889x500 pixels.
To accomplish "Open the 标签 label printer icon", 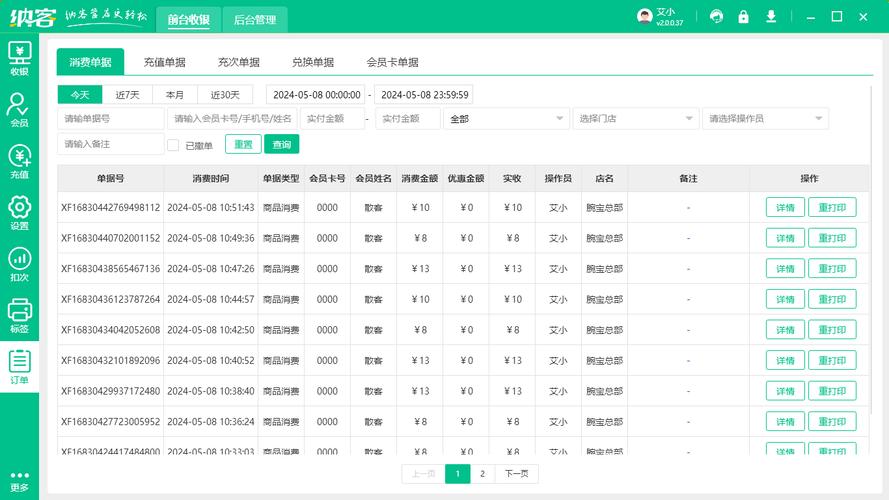I will pyautogui.click(x=19, y=316).
